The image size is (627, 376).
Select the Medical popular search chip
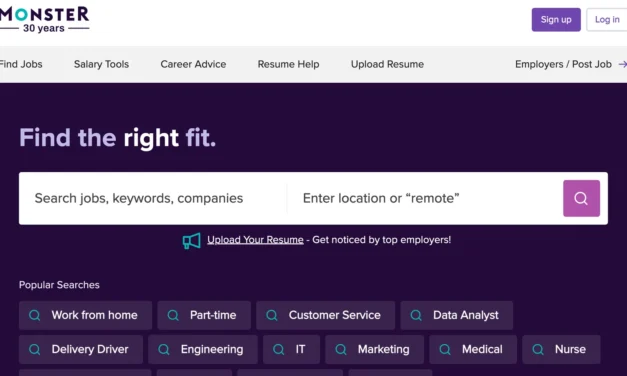pyautogui.click(x=473, y=349)
